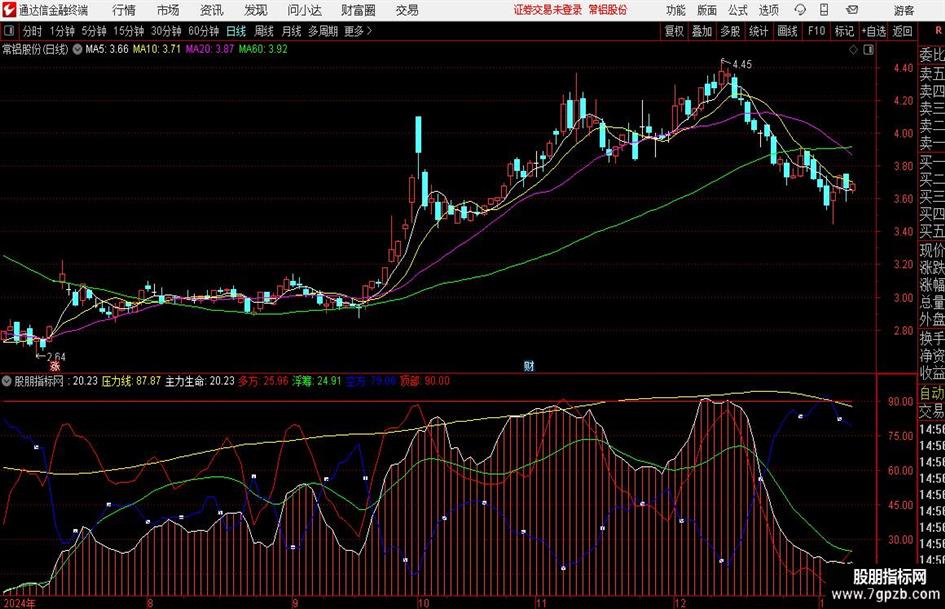Open the 行情 menu

(124, 10)
